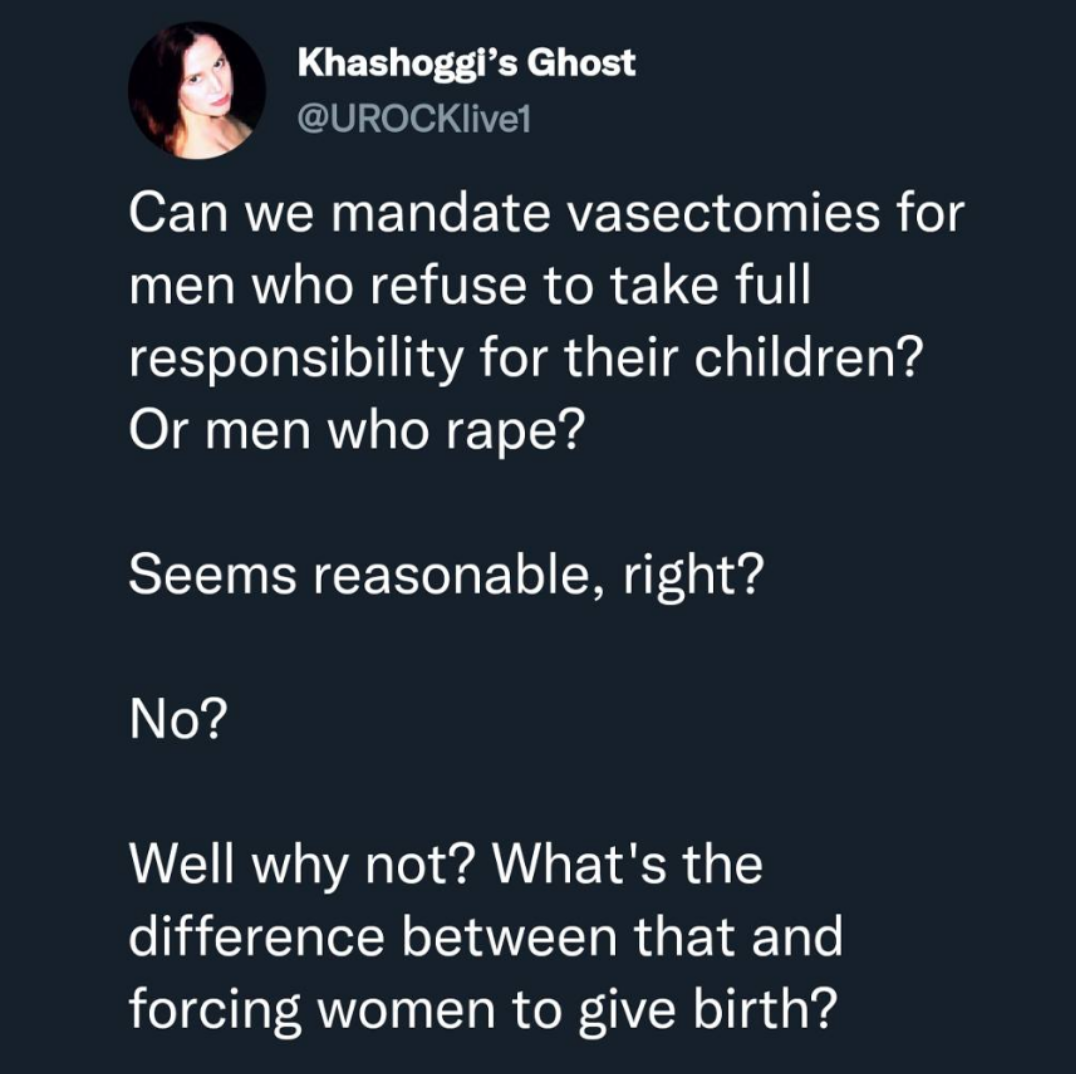
Task: Click the words 'What's the' in tweet
Action: coord(629,863)
